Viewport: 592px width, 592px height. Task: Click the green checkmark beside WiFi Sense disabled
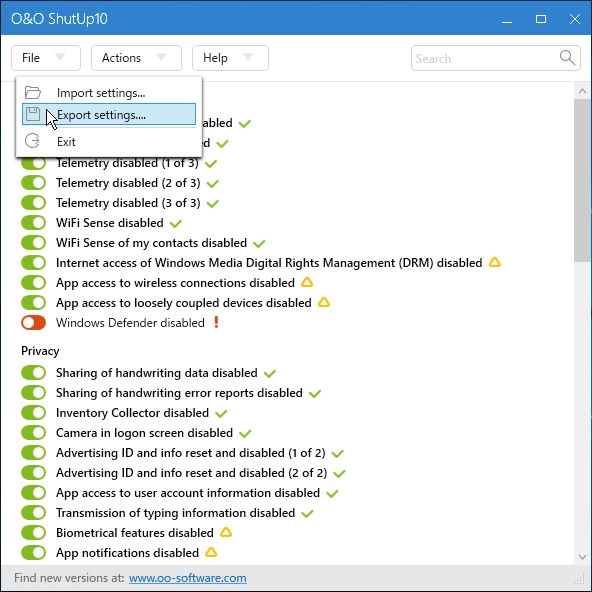176,224
